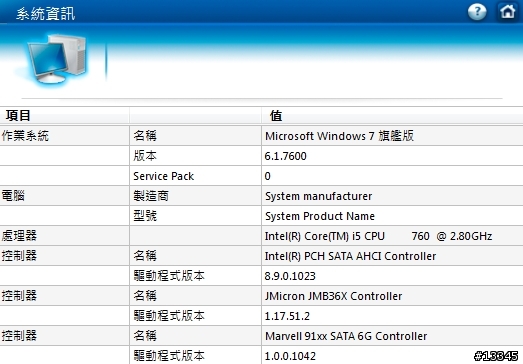Select the driver version 1.17.51.2

(287, 316)
